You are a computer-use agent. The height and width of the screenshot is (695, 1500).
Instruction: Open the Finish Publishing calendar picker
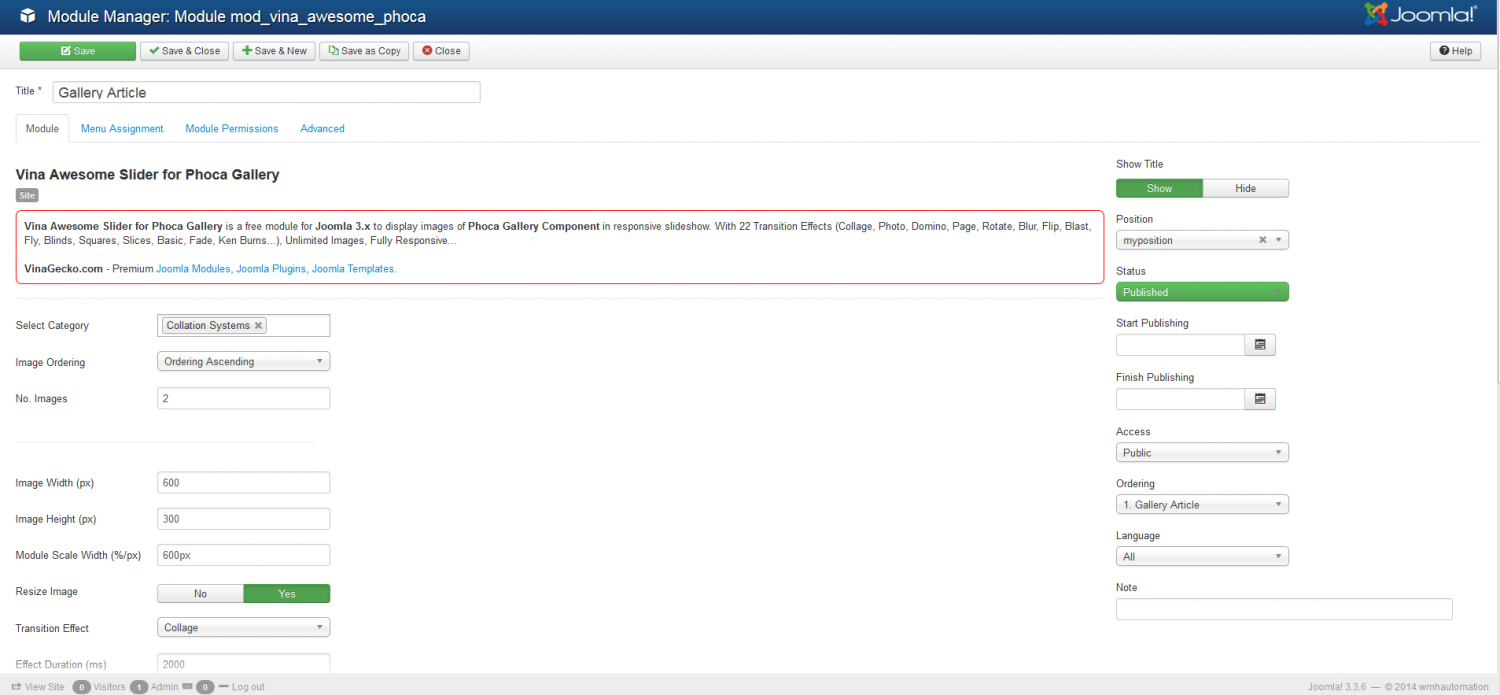pyautogui.click(x=1260, y=399)
